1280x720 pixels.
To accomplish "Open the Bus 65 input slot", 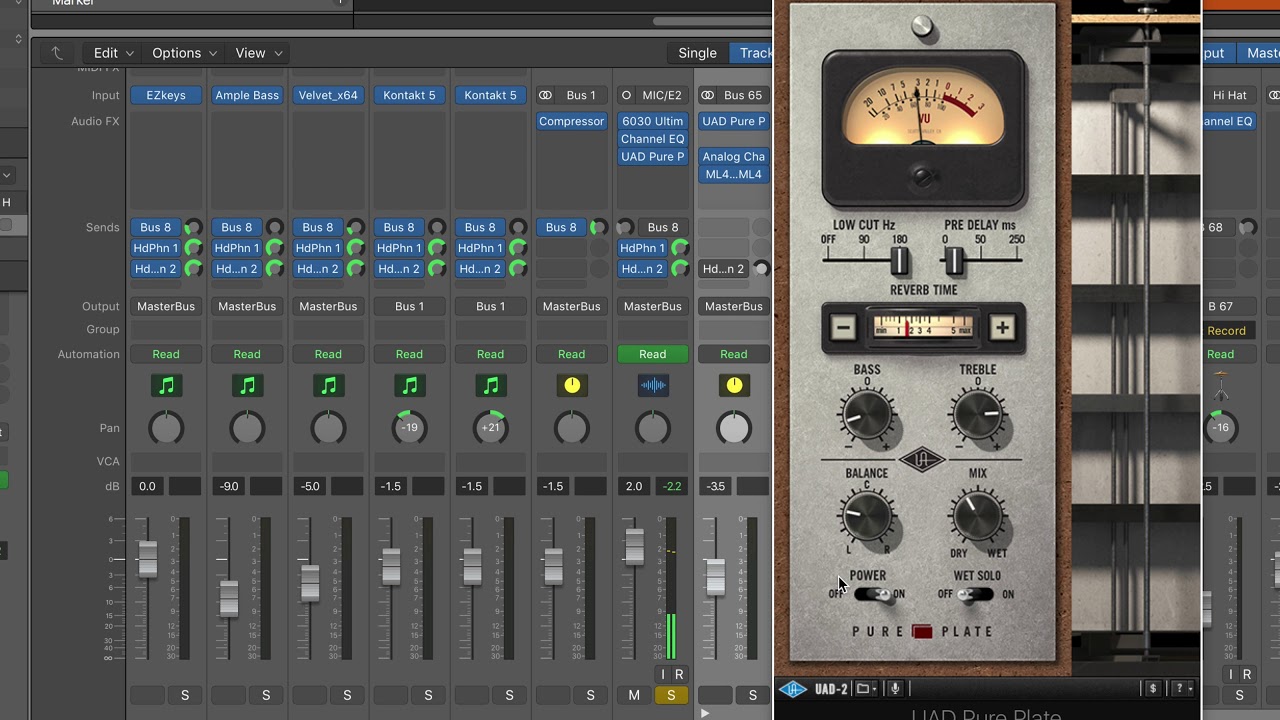I will (x=743, y=95).
